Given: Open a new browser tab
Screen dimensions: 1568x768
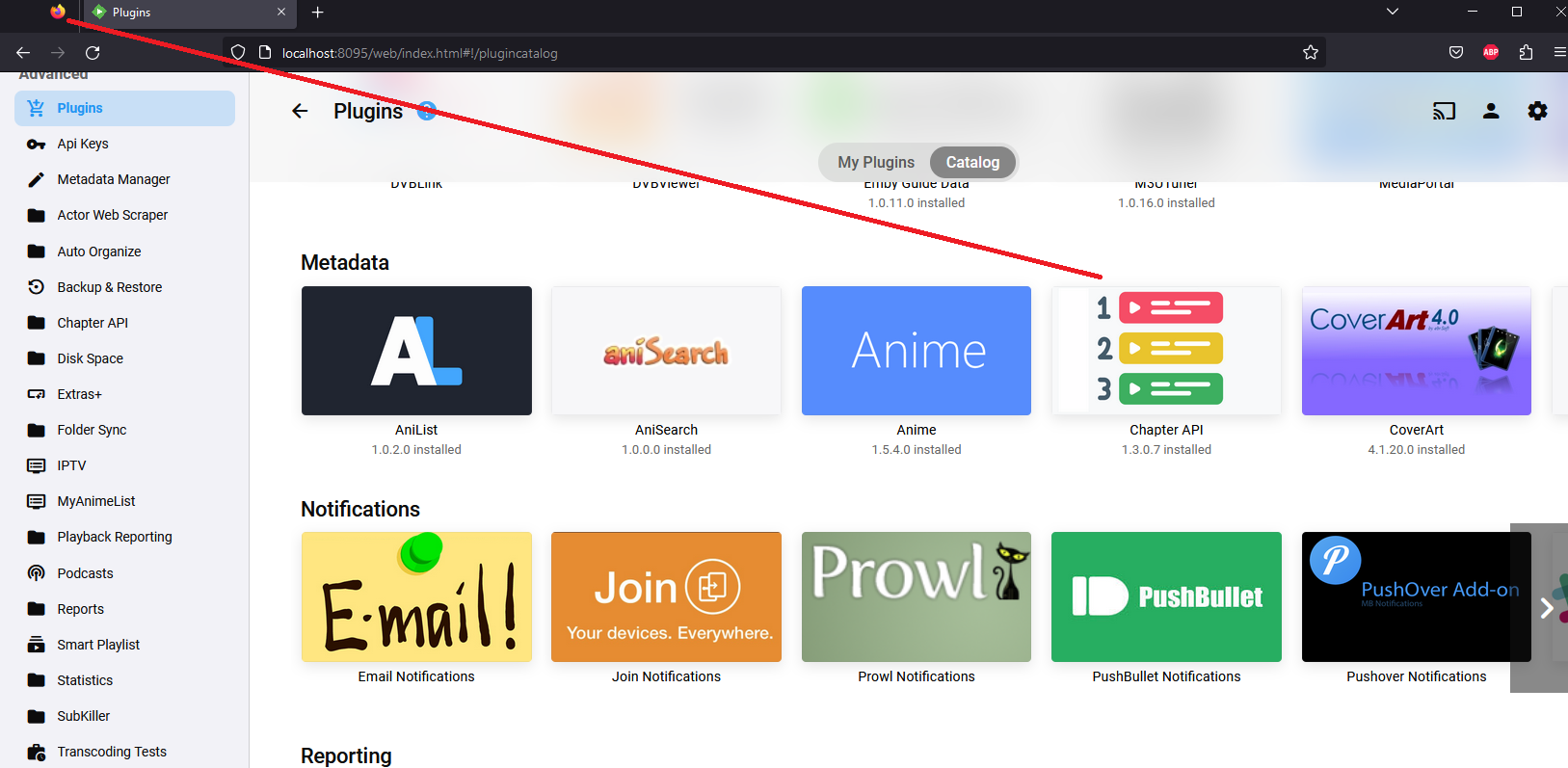Looking at the screenshot, I should [x=318, y=13].
